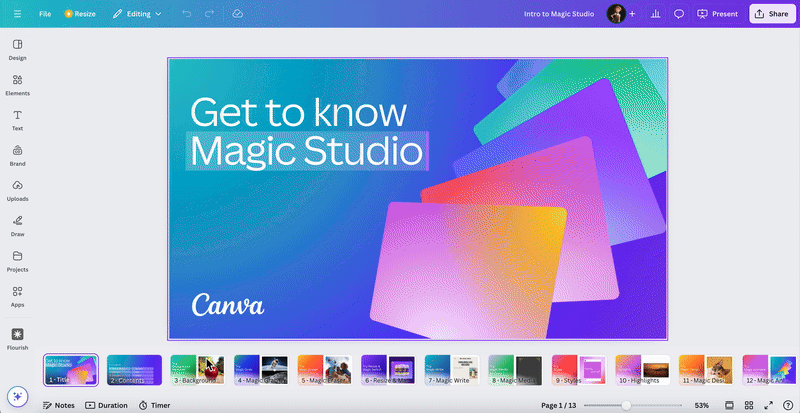Open the Projects panel

pos(17,261)
